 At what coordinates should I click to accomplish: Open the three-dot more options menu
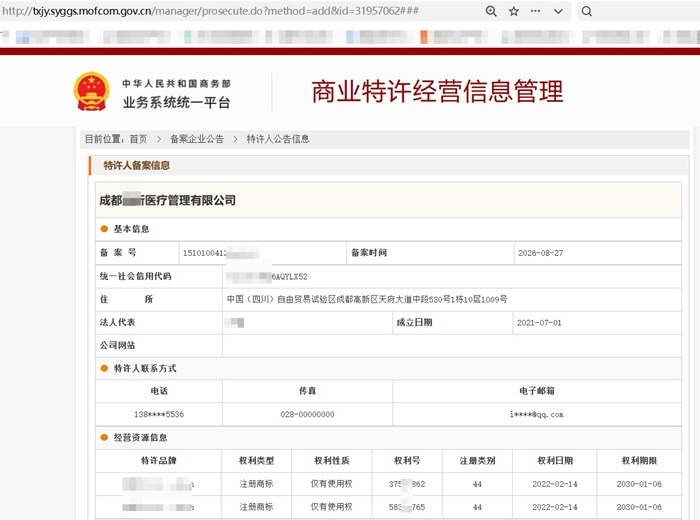[535, 11]
